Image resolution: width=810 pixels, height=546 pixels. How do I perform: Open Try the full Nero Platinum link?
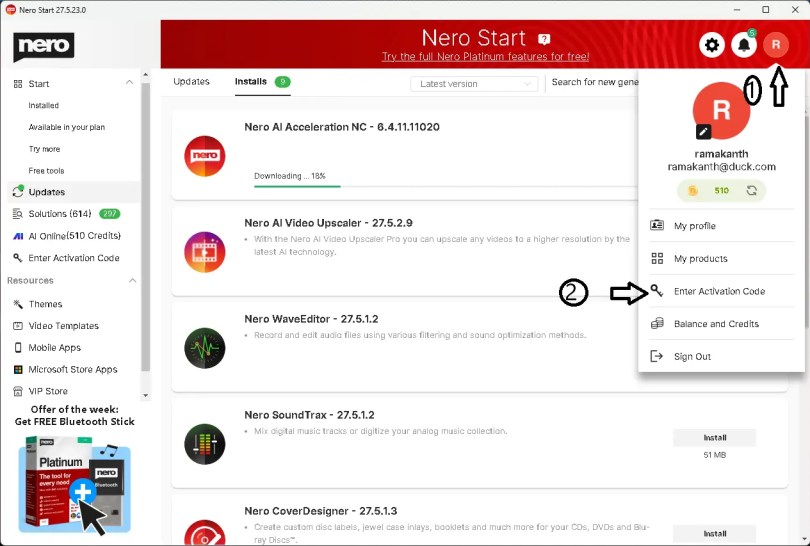(485, 56)
